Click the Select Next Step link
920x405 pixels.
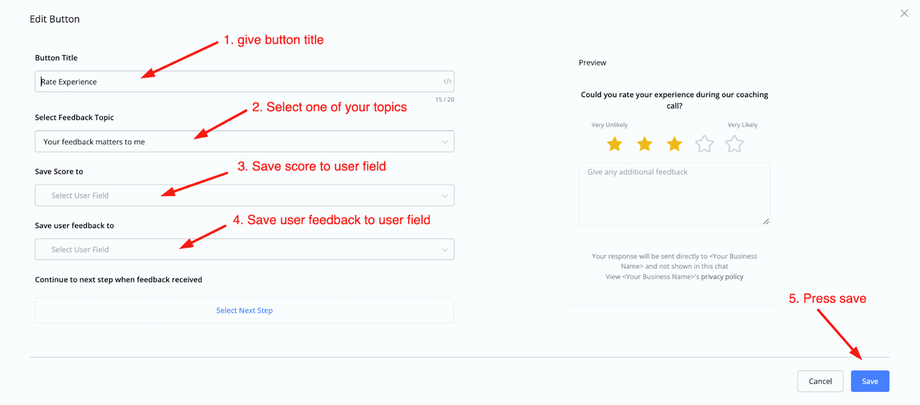[244, 310]
